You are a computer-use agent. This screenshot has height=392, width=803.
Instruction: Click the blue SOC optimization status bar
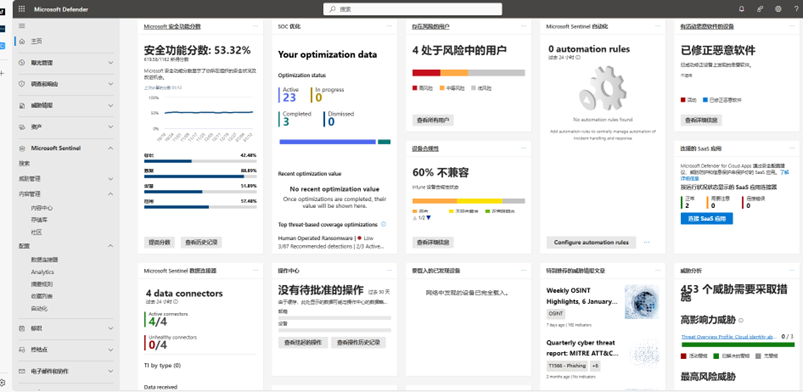328,141
